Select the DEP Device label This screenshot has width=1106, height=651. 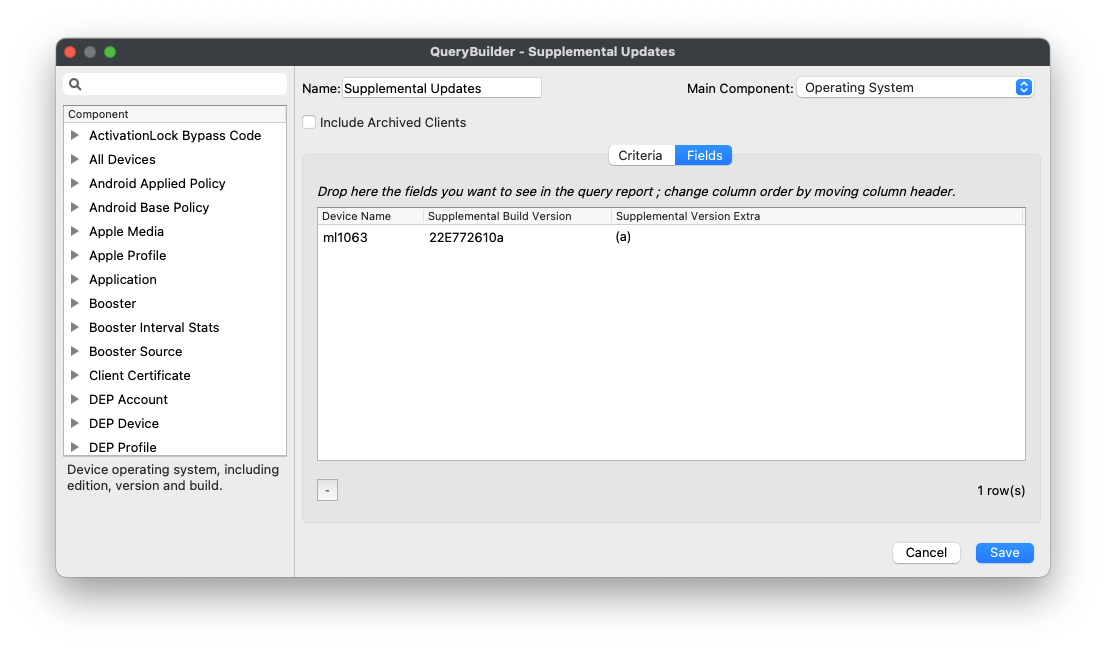click(x=123, y=423)
